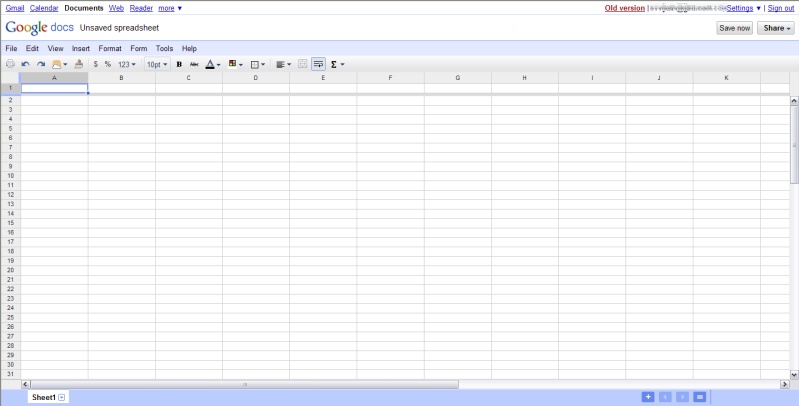Click the previous sheet arrow at bottom
The height and width of the screenshot is (406, 799).
click(665, 397)
